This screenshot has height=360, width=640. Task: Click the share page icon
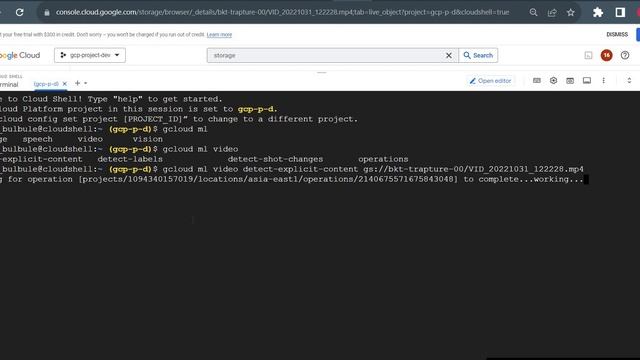click(552, 13)
